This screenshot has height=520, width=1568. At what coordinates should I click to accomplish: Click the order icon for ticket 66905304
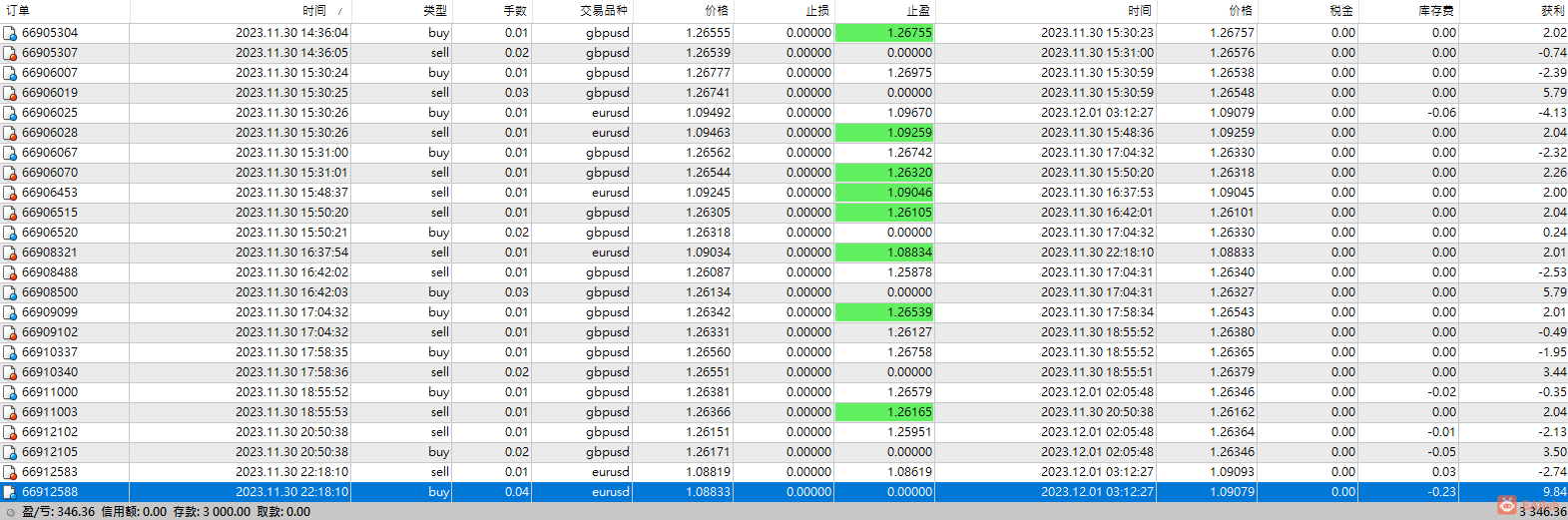click(10, 33)
